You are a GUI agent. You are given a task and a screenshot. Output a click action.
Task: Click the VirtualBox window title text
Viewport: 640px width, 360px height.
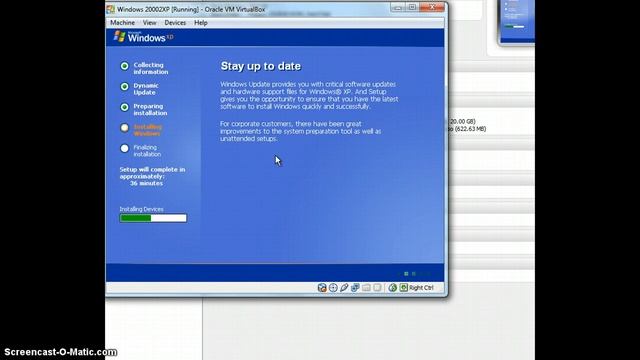[x=191, y=9]
